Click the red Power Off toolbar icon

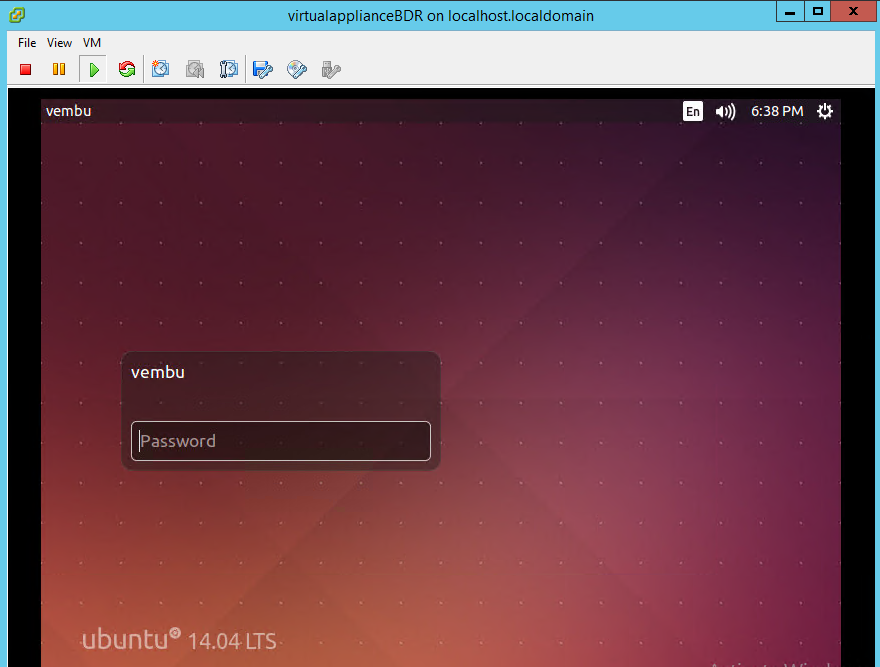pyautogui.click(x=25, y=69)
